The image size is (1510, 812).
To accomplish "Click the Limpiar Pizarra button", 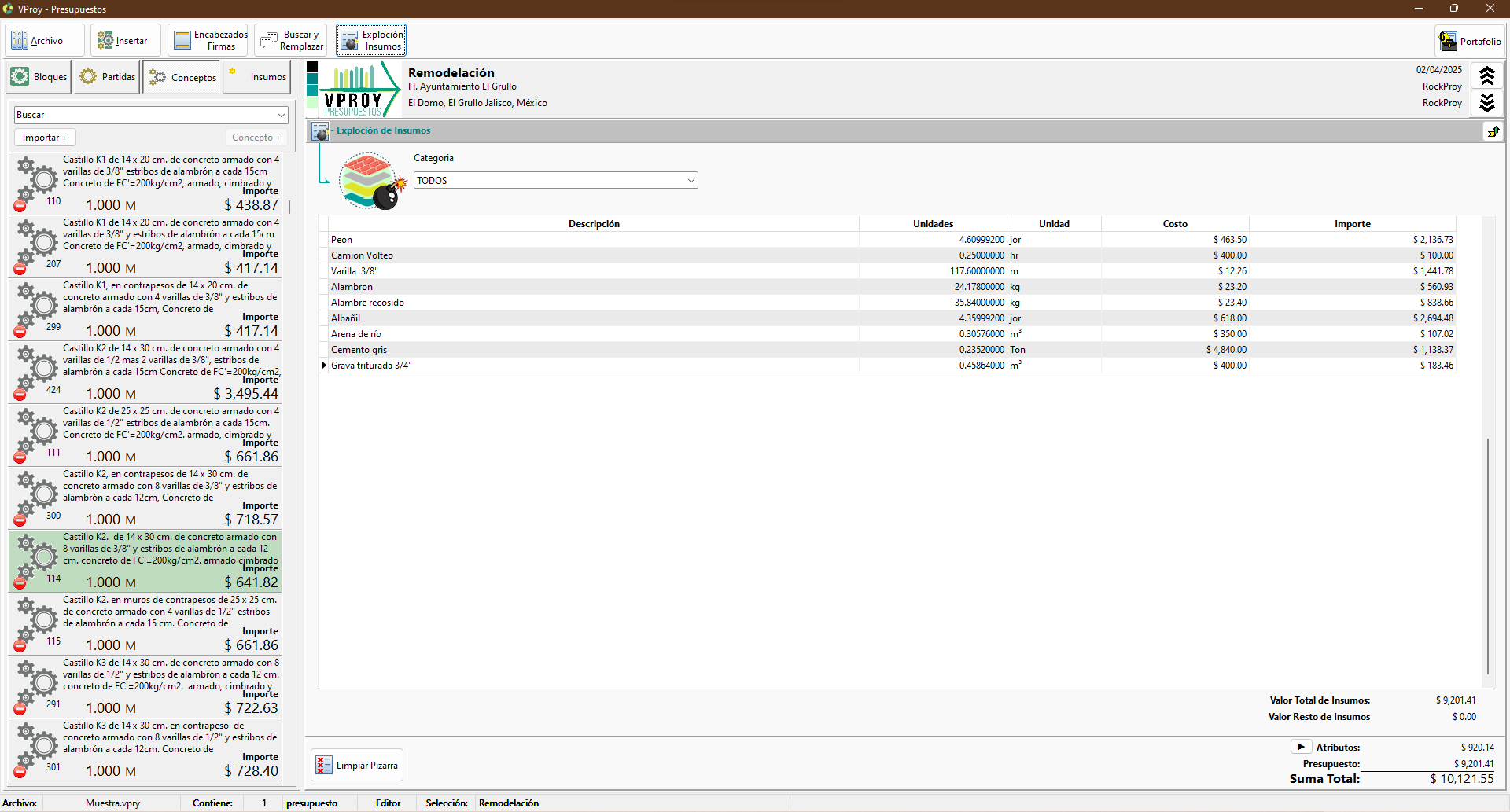I will coord(357,766).
